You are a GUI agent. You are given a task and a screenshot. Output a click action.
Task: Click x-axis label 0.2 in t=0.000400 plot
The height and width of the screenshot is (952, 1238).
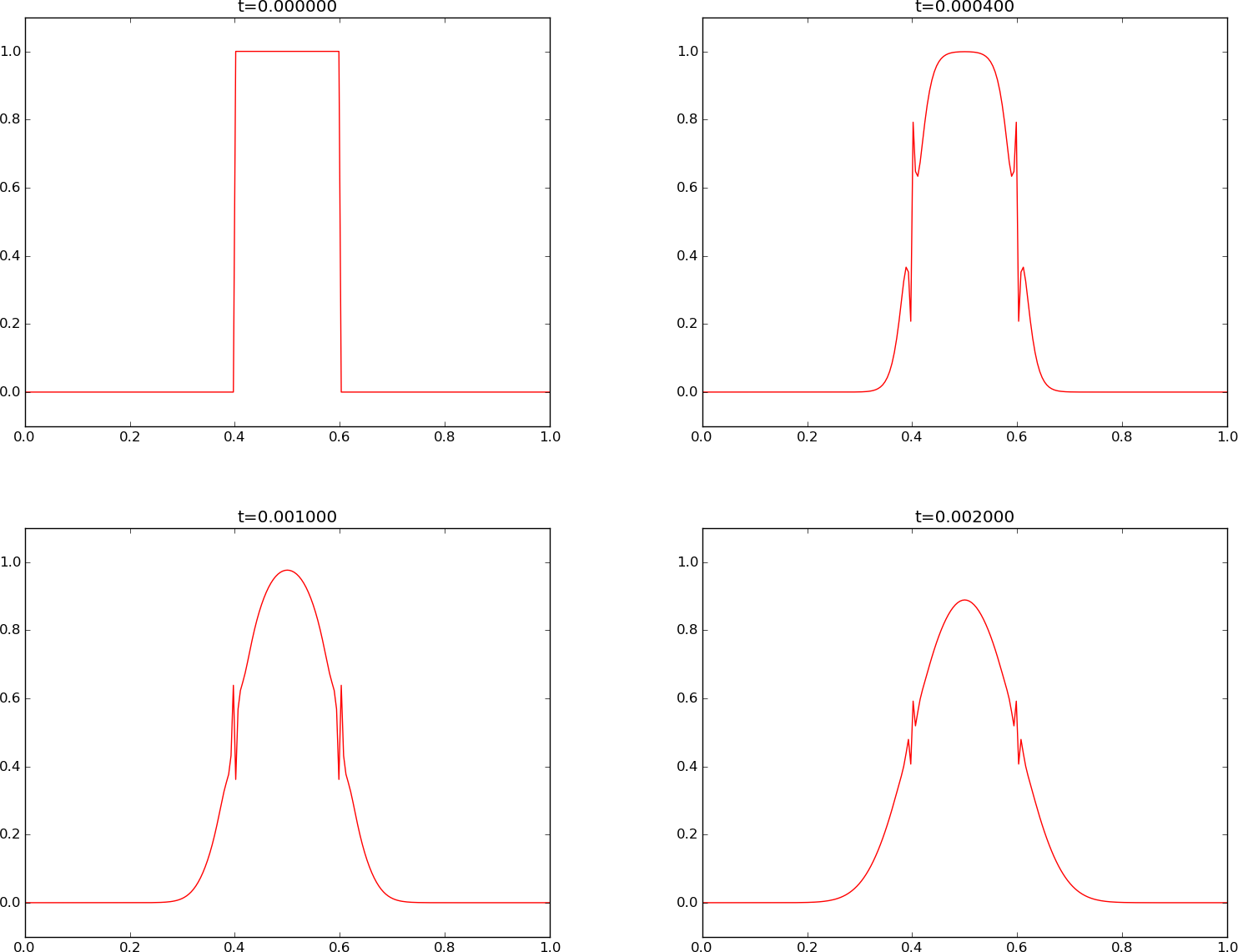[x=807, y=436]
